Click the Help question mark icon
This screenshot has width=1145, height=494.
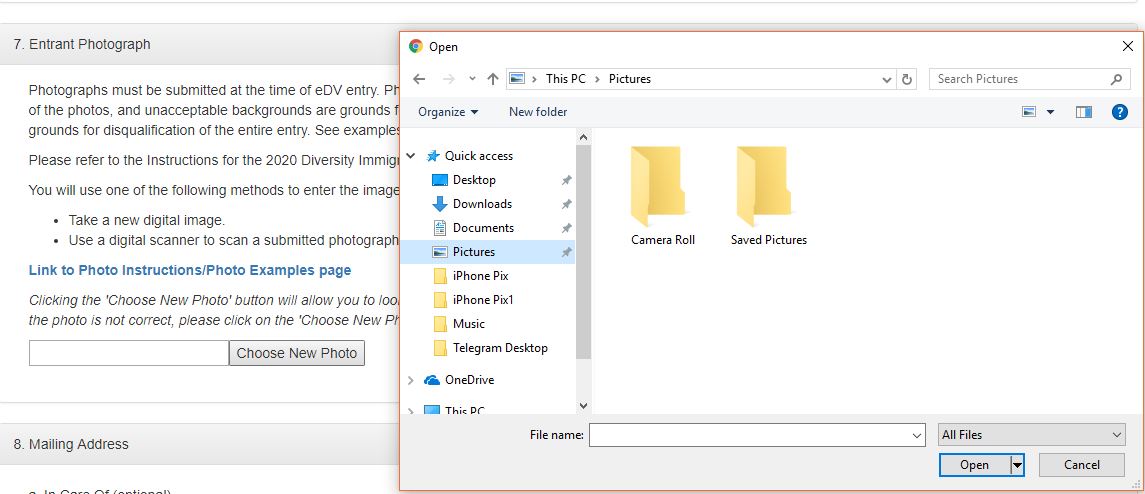1120,112
